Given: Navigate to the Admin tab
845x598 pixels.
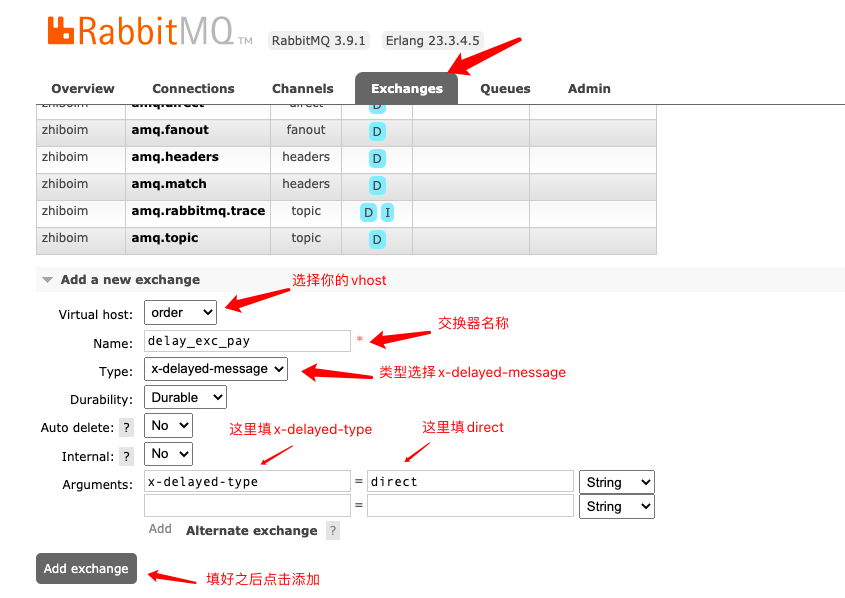Looking at the screenshot, I should coord(589,88).
